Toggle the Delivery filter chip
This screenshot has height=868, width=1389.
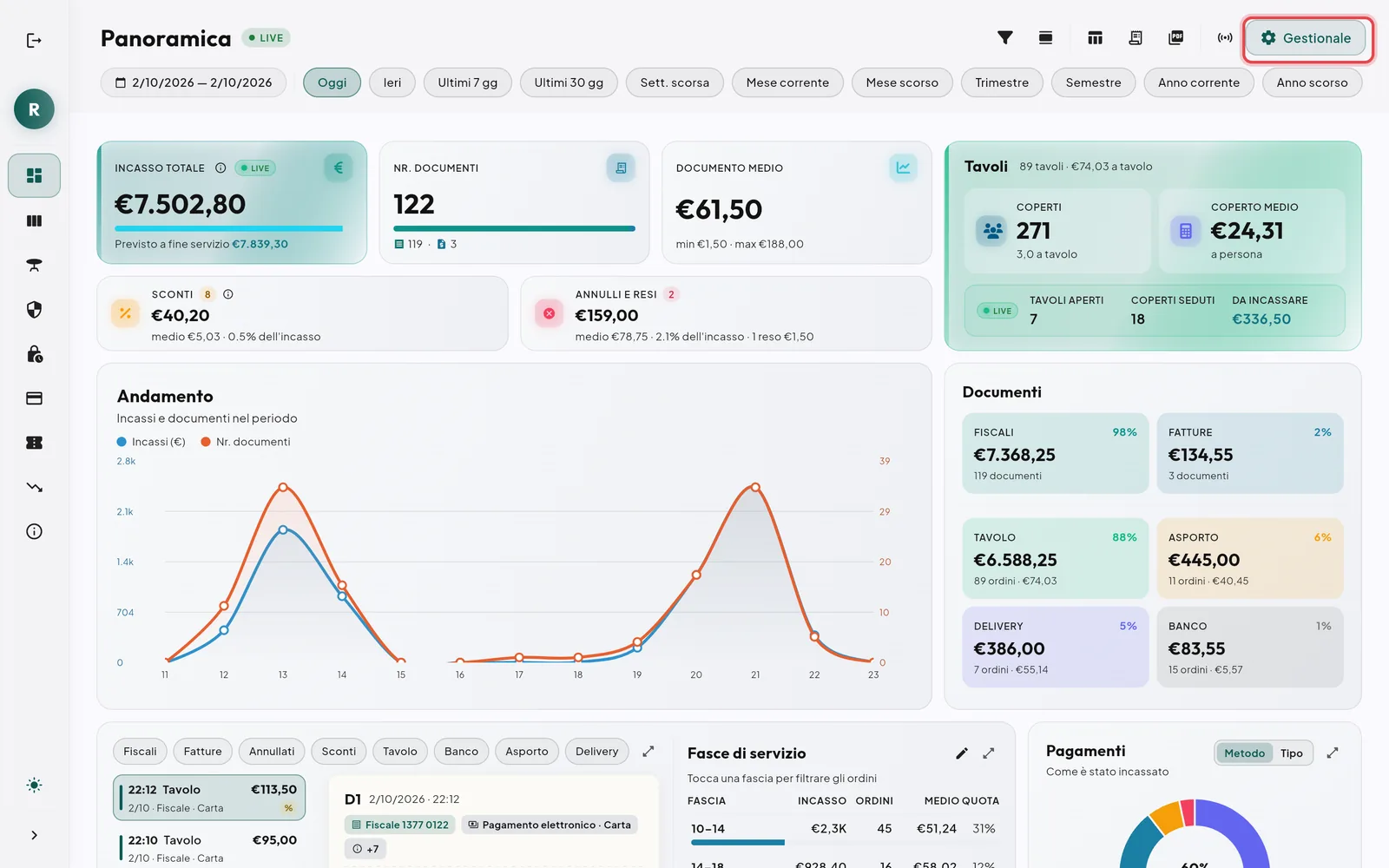pyautogui.click(x=596, y=751)
